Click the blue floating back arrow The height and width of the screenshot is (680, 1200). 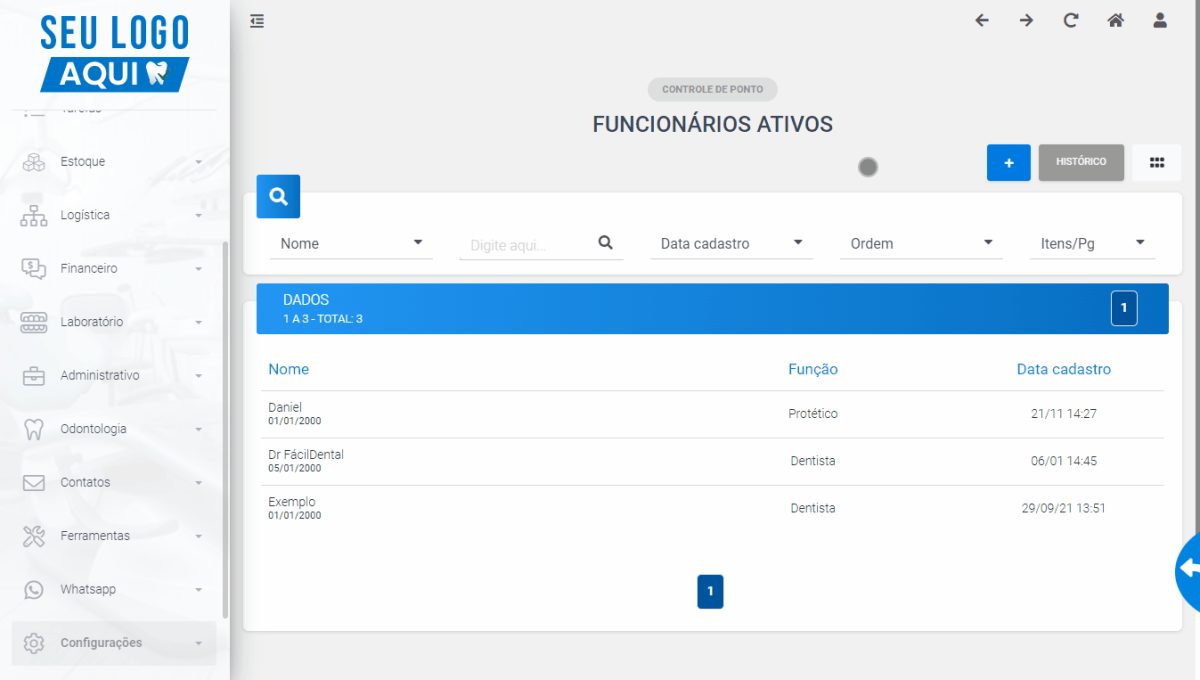pos(1188,569)
